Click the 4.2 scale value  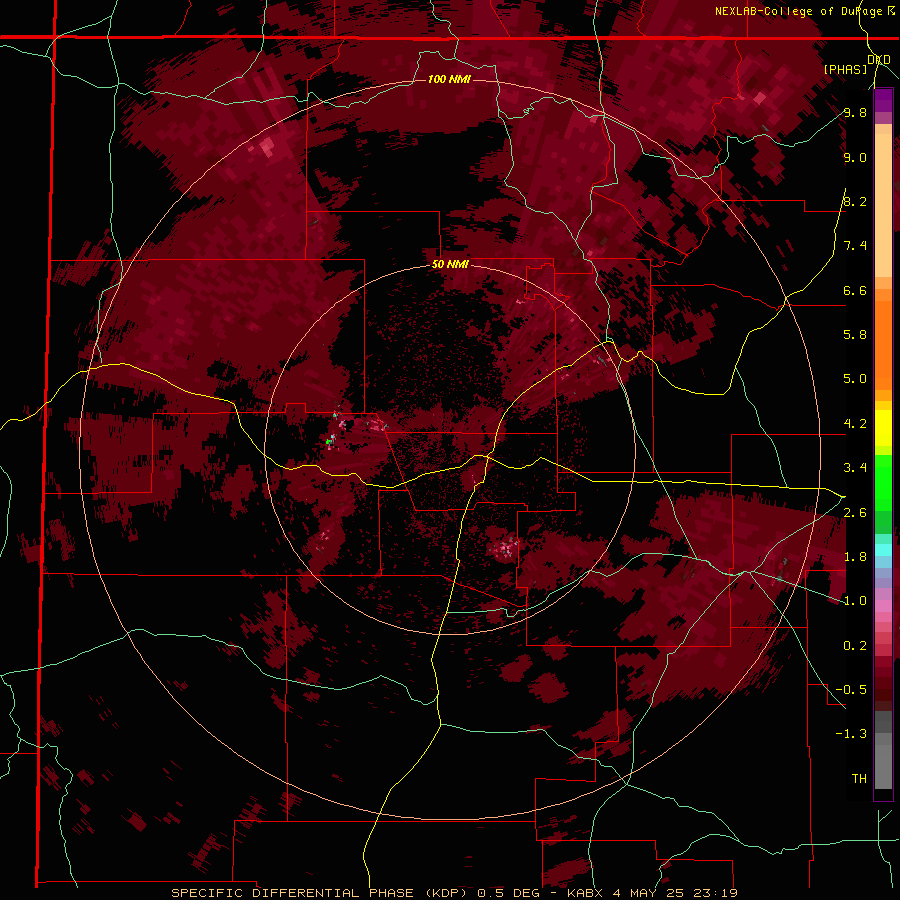pos(855,424)
